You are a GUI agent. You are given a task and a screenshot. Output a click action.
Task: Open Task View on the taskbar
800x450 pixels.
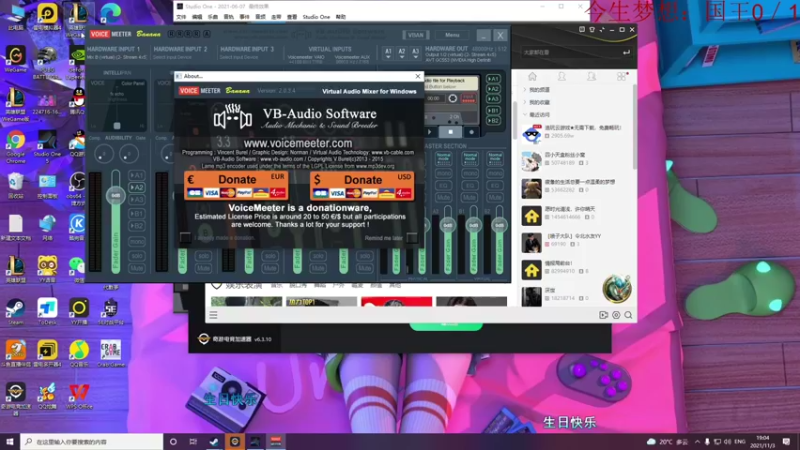193,442
